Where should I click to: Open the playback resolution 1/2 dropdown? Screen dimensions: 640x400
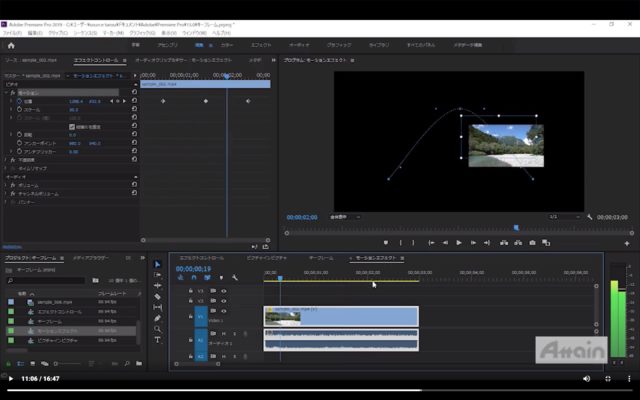point(565,216)
